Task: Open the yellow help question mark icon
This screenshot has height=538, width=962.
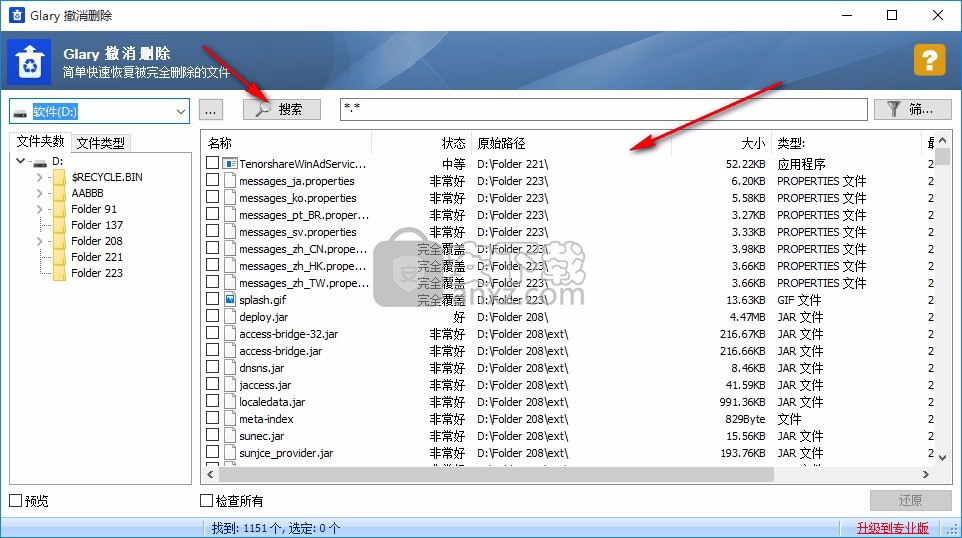Action: click(x=929, y=60)
